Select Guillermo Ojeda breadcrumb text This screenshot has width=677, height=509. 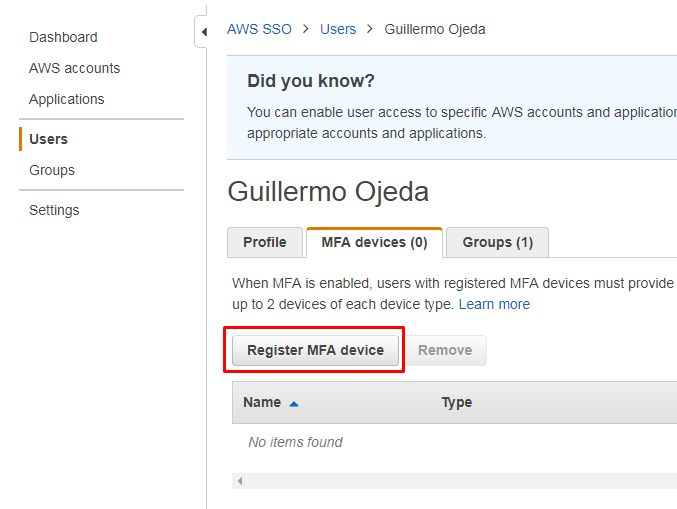coord(435,29)
